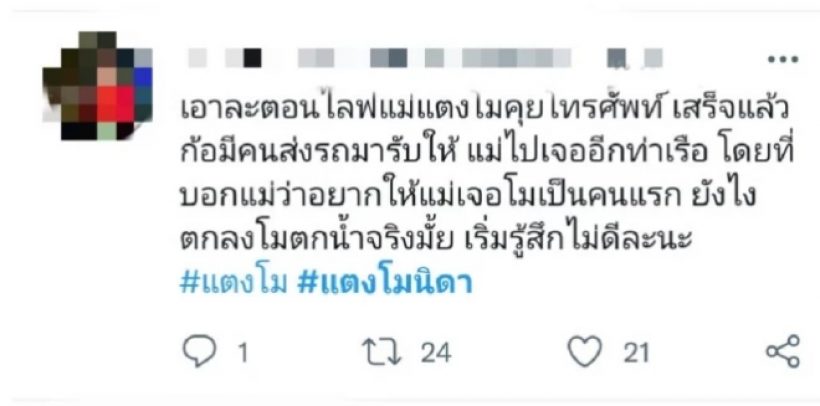820x406 pixels.
Task: Retweet this post using the retweet arrows
Action: pyautogui.click(x=382, y=352)
